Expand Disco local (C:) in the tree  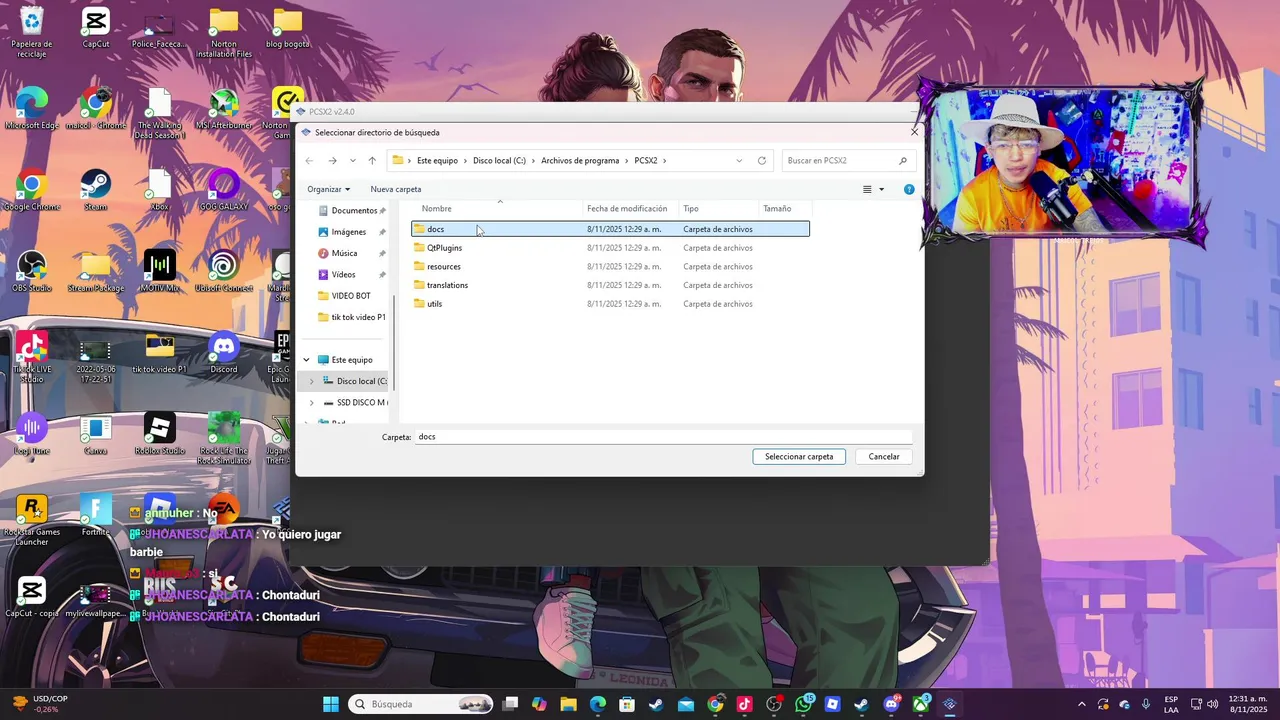(x=311, y=381)
